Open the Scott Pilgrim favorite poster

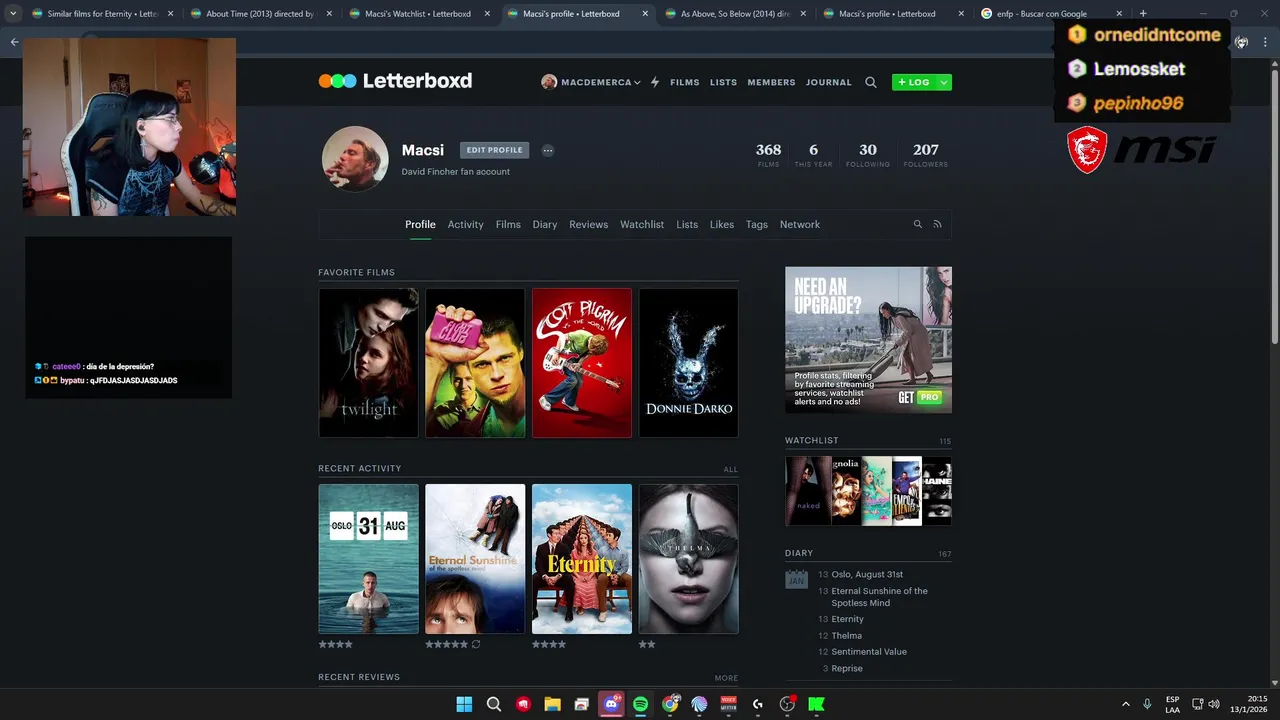pyautogui.click(x=582, y=363)
